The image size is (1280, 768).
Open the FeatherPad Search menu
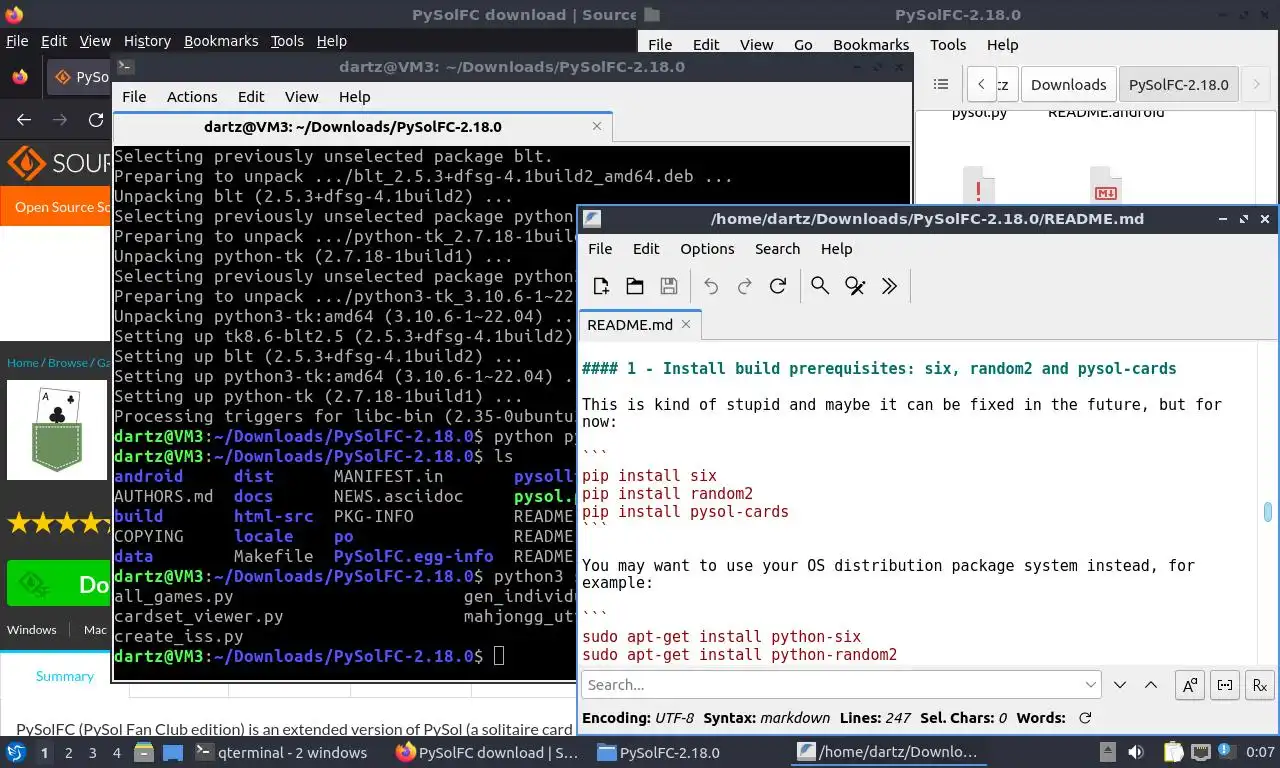click(x=777, y=249)
